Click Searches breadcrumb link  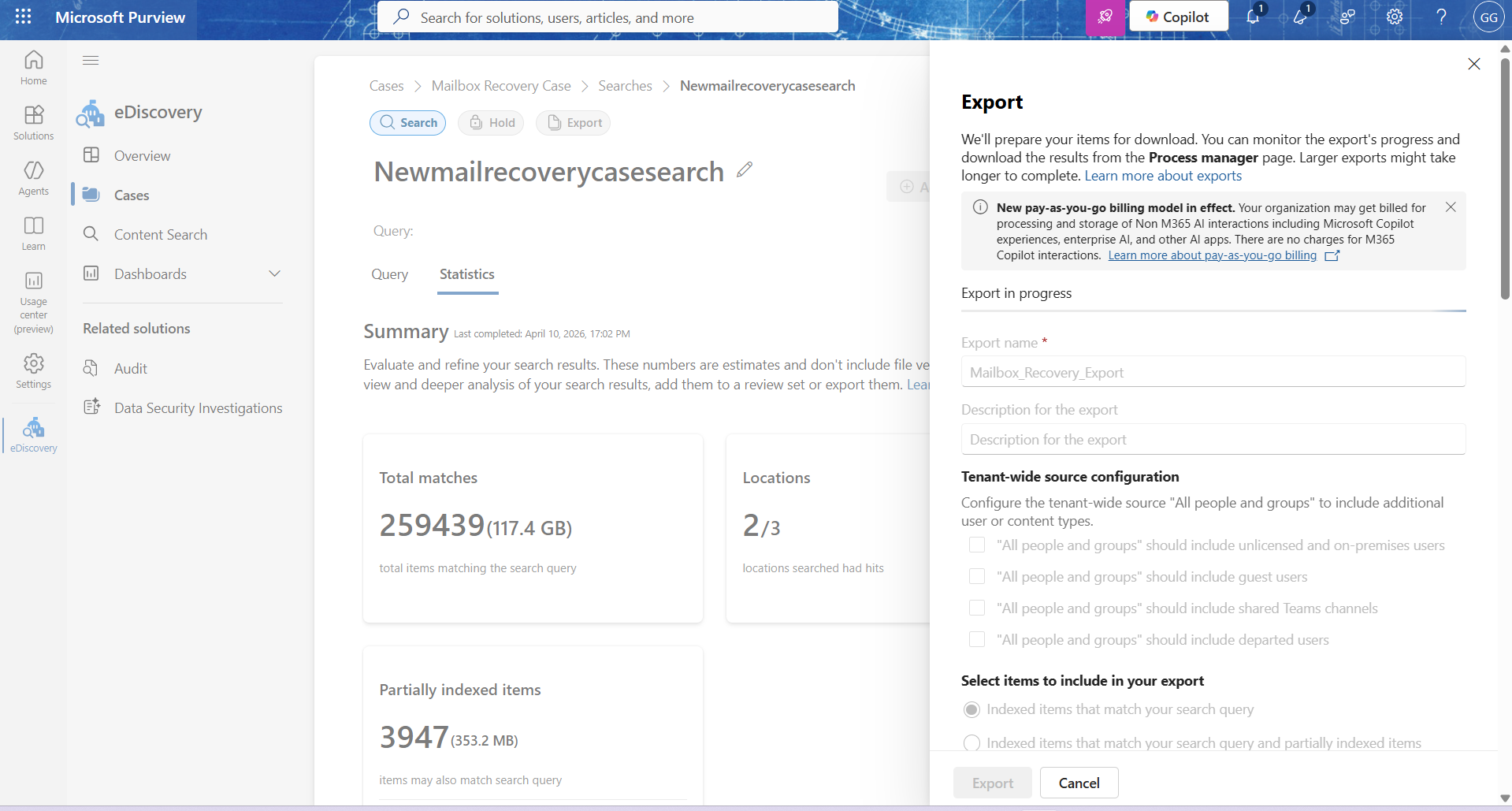tap(625, 85)
